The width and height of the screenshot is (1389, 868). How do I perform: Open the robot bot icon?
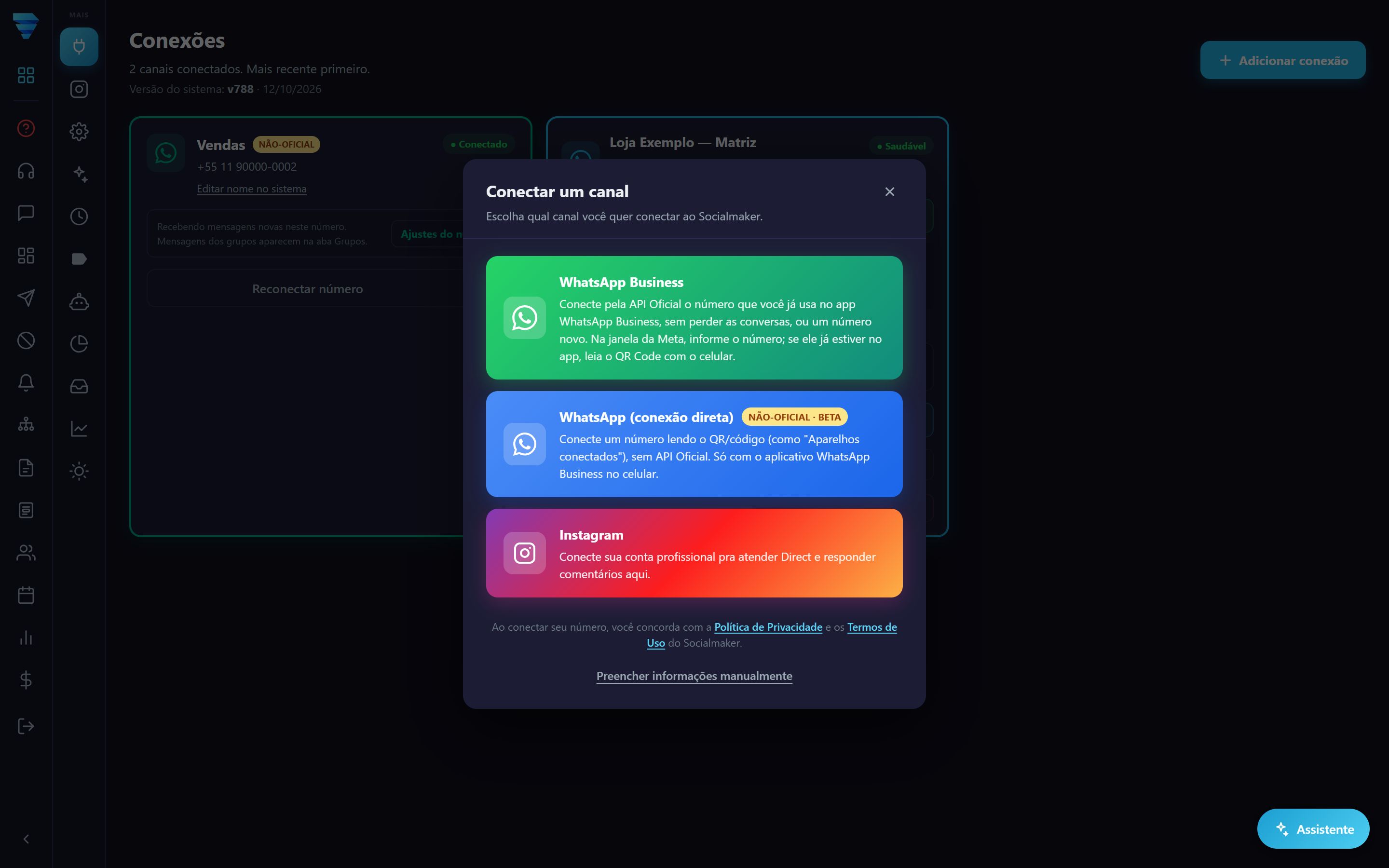[79, 301]
